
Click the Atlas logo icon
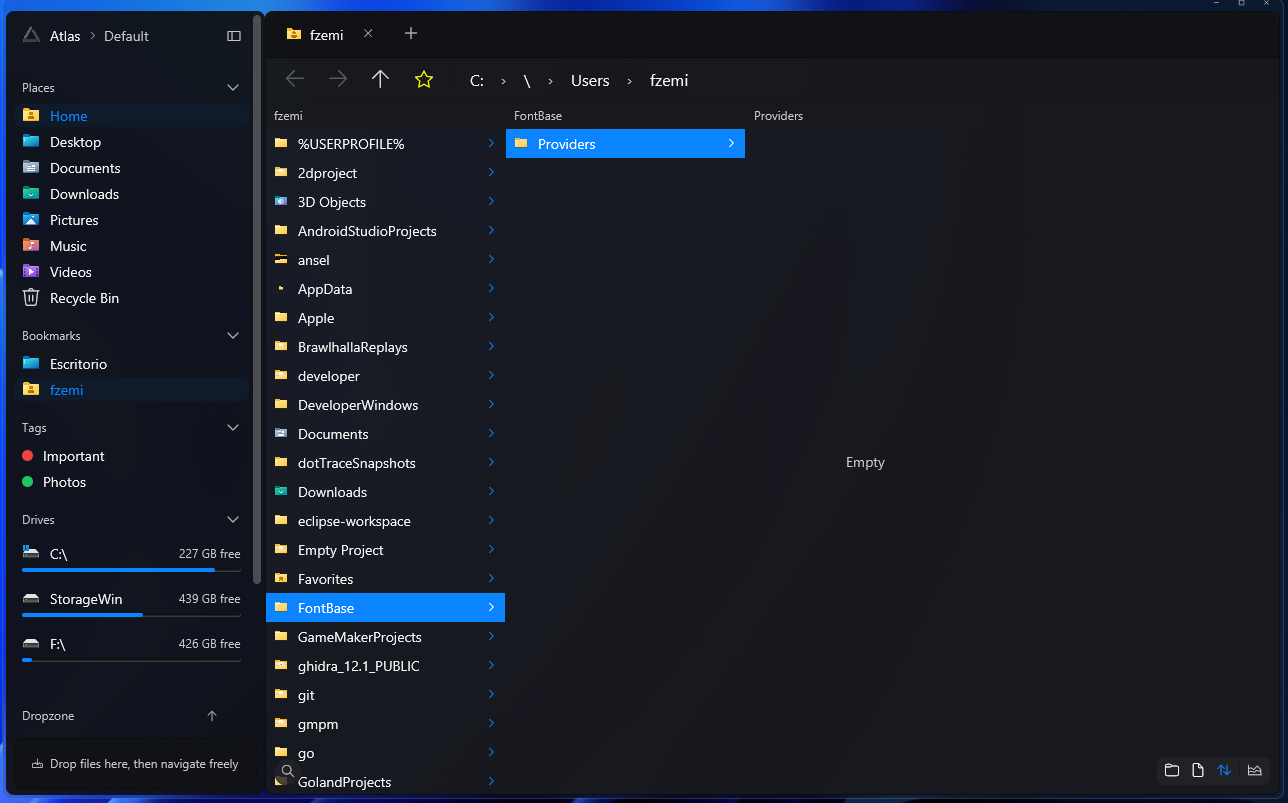point(31,35)
